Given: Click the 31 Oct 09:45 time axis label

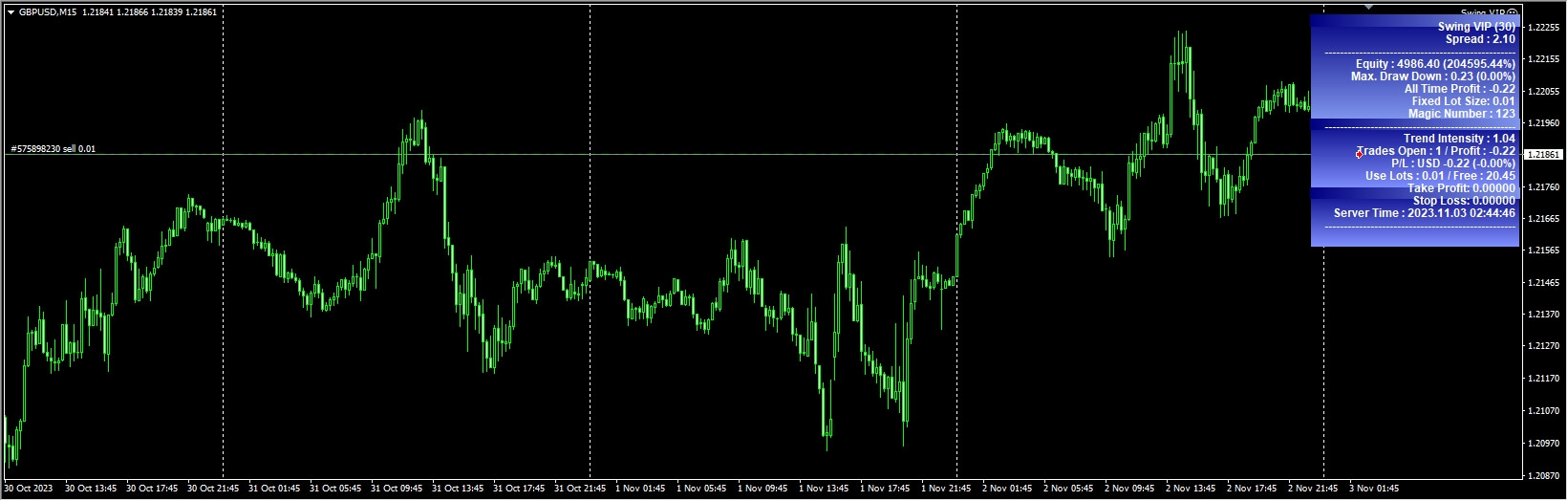Looking at the screenshot, I should click(x=397, y=489).
